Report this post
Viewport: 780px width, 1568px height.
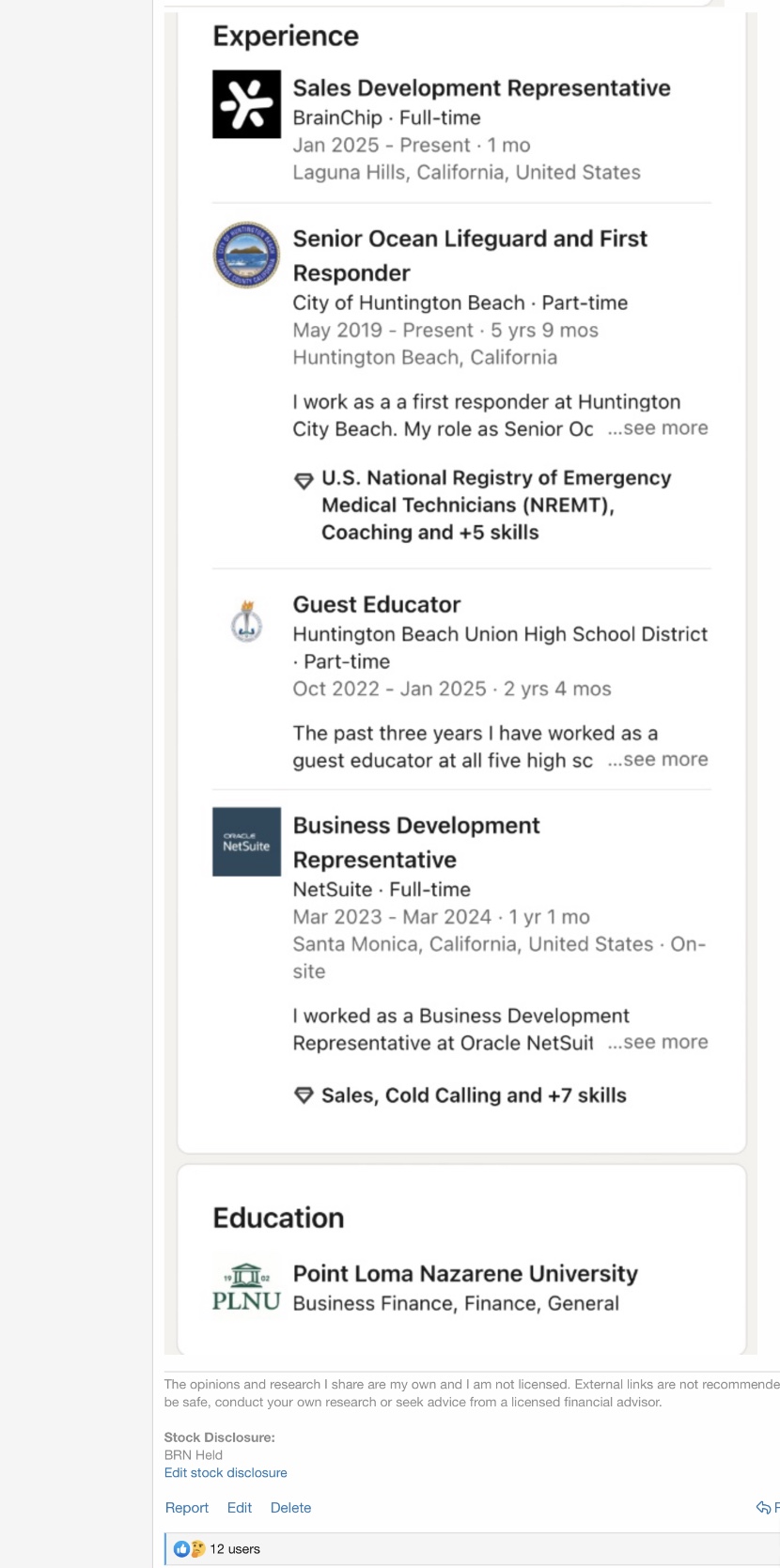pyautogui.click(x=187, y=1508)
